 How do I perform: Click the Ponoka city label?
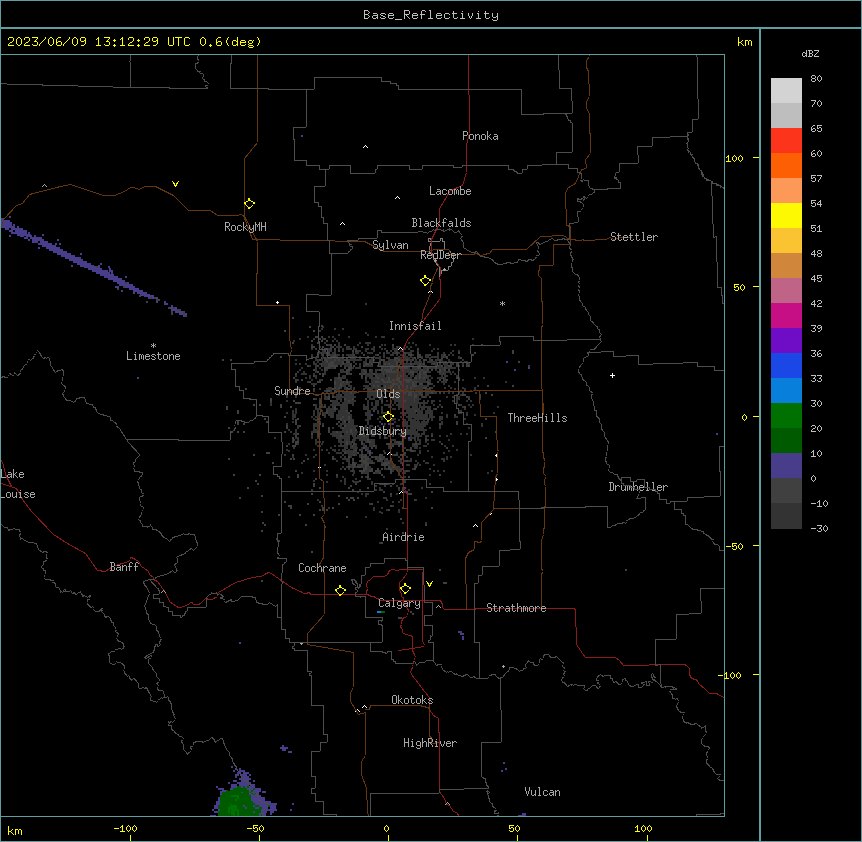pyautogui.click(x=480, y=136)
